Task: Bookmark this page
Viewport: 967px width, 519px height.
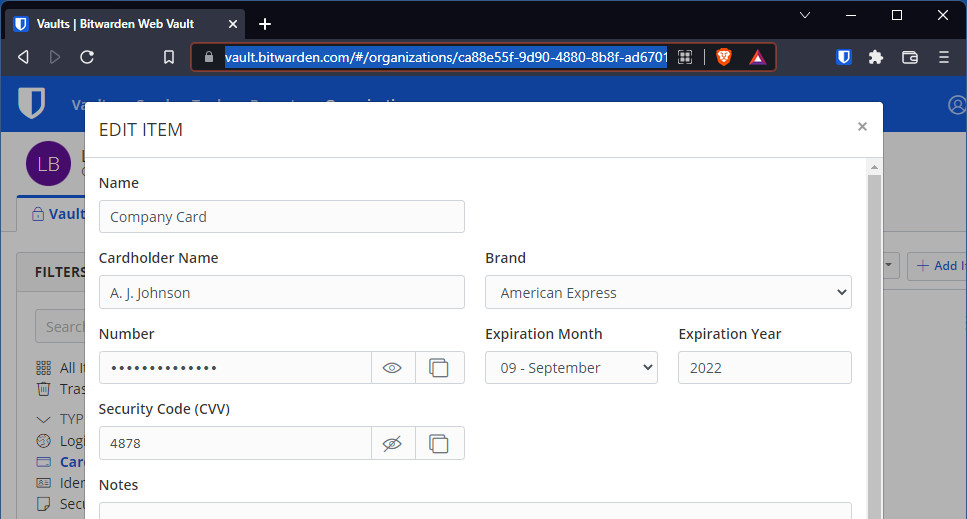Action: [x=169, y=57]
